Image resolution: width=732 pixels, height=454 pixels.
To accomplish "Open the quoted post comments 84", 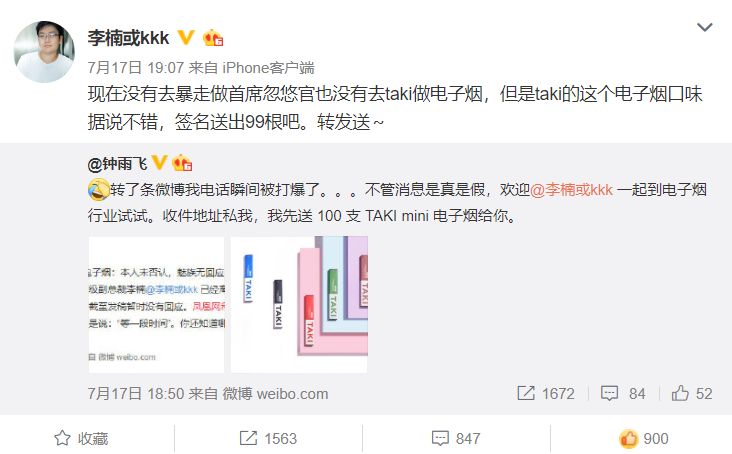I will click(x=623, y=394).
